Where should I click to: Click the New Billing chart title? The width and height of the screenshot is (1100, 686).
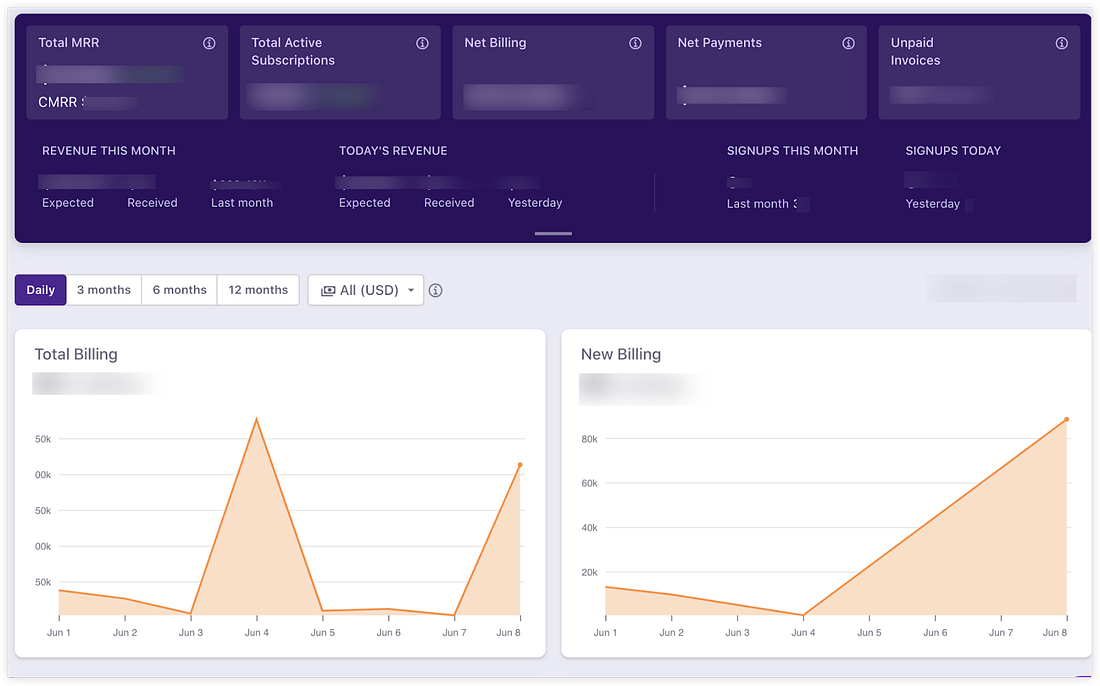621,354
